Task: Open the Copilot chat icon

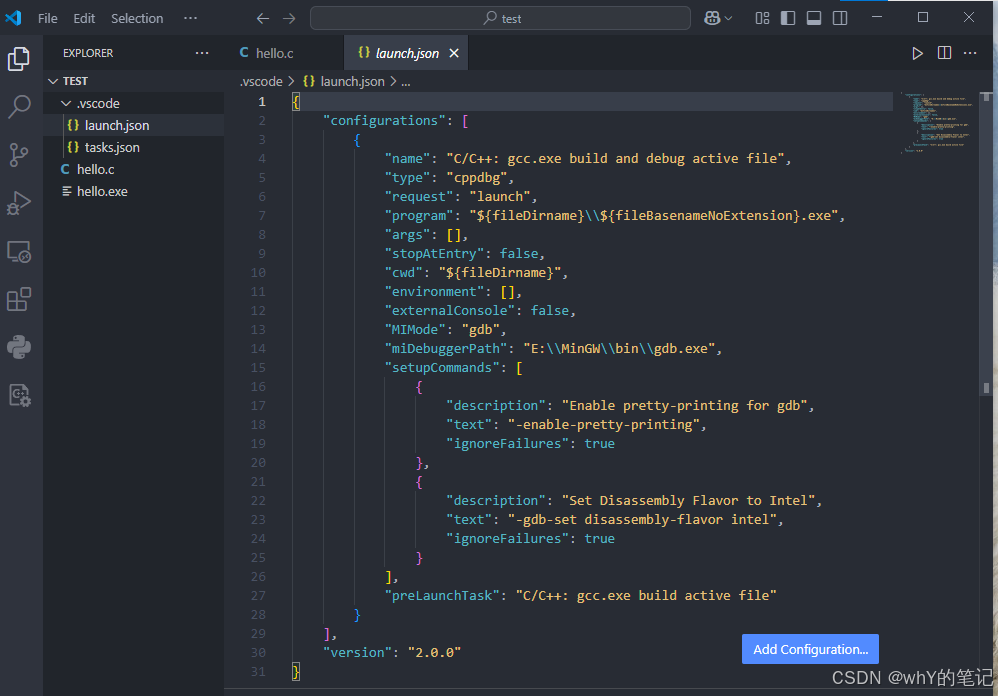Action: click(712, 18)
